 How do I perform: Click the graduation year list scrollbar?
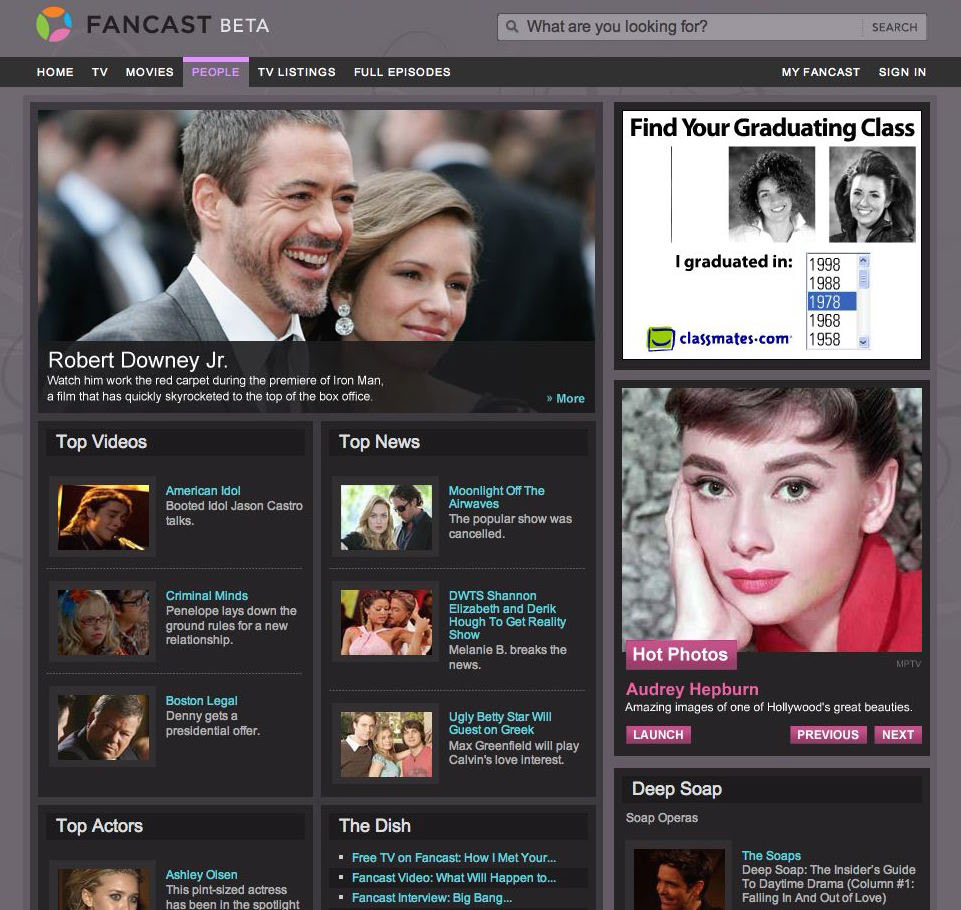[x=864, y=301]
